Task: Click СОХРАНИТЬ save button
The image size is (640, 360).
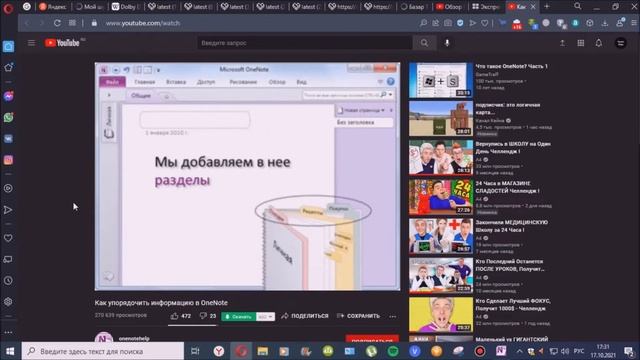Action: click(358, 316)
